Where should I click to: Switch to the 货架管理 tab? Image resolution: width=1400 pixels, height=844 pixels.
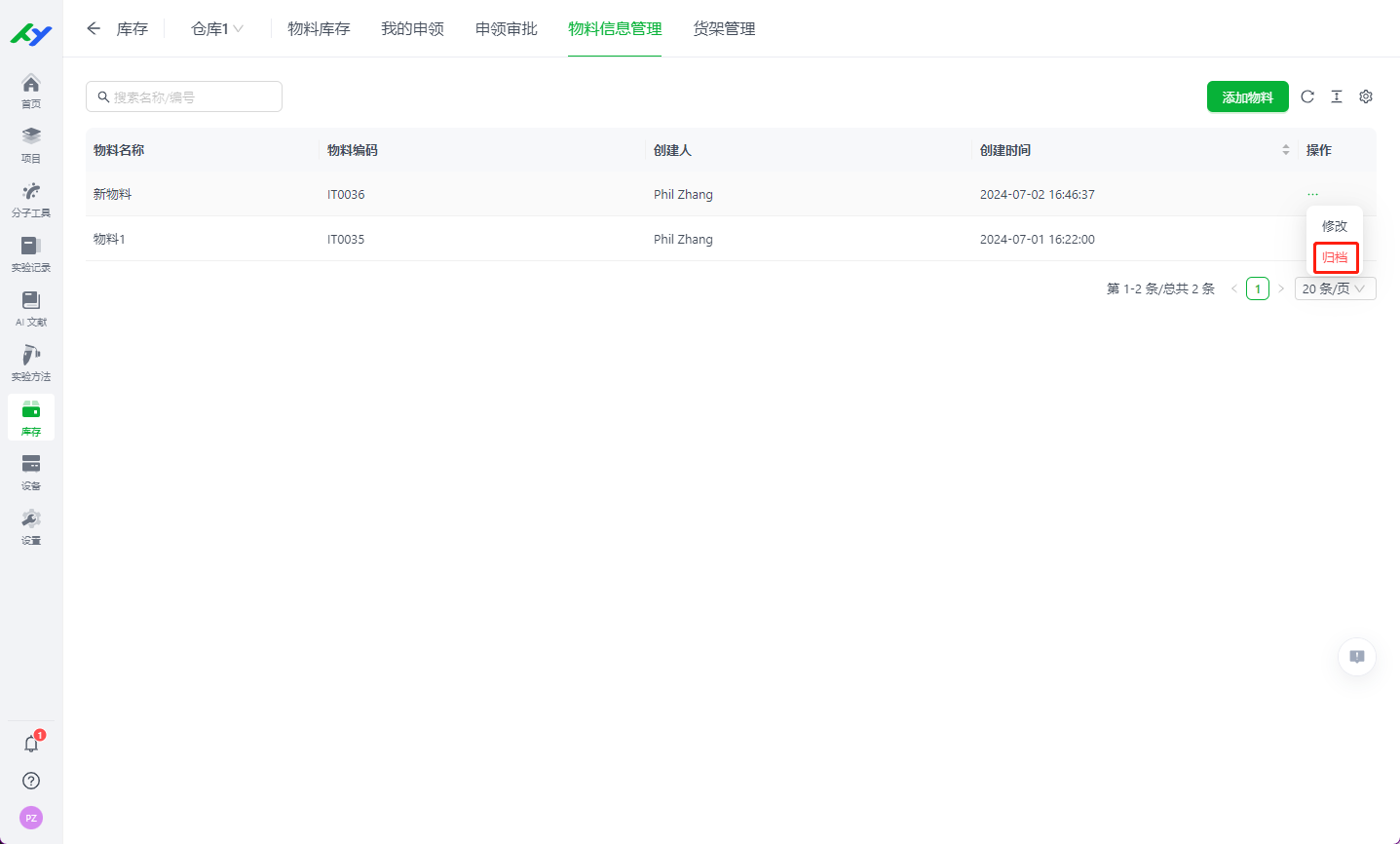[x=724, y=29]
